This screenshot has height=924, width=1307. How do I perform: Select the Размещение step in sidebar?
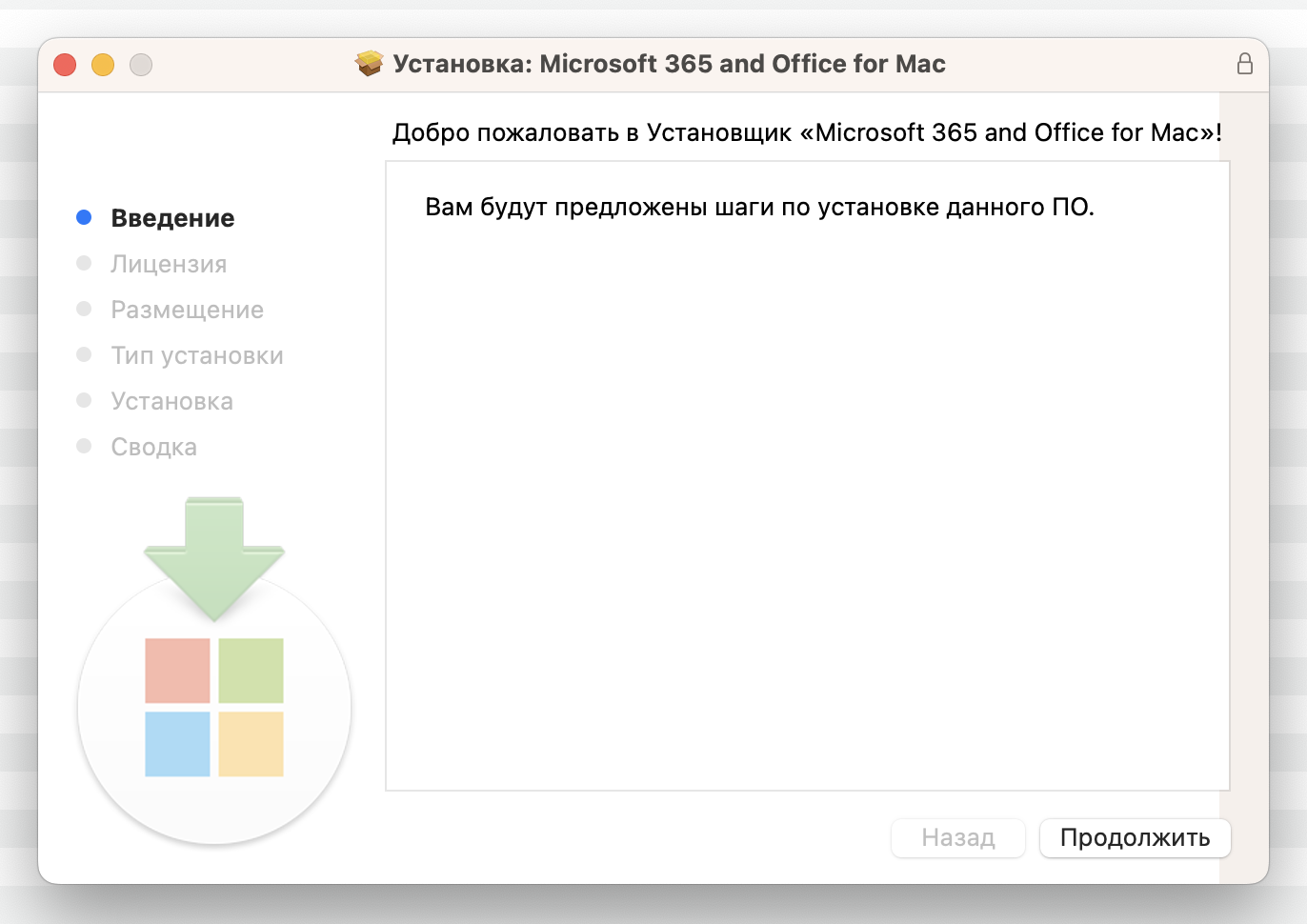pyautogui.click(x=187, y=310)
